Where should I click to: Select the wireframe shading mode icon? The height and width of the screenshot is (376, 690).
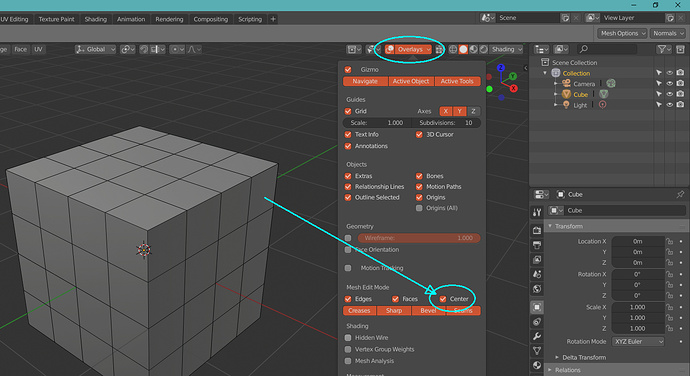pos(453,49)
